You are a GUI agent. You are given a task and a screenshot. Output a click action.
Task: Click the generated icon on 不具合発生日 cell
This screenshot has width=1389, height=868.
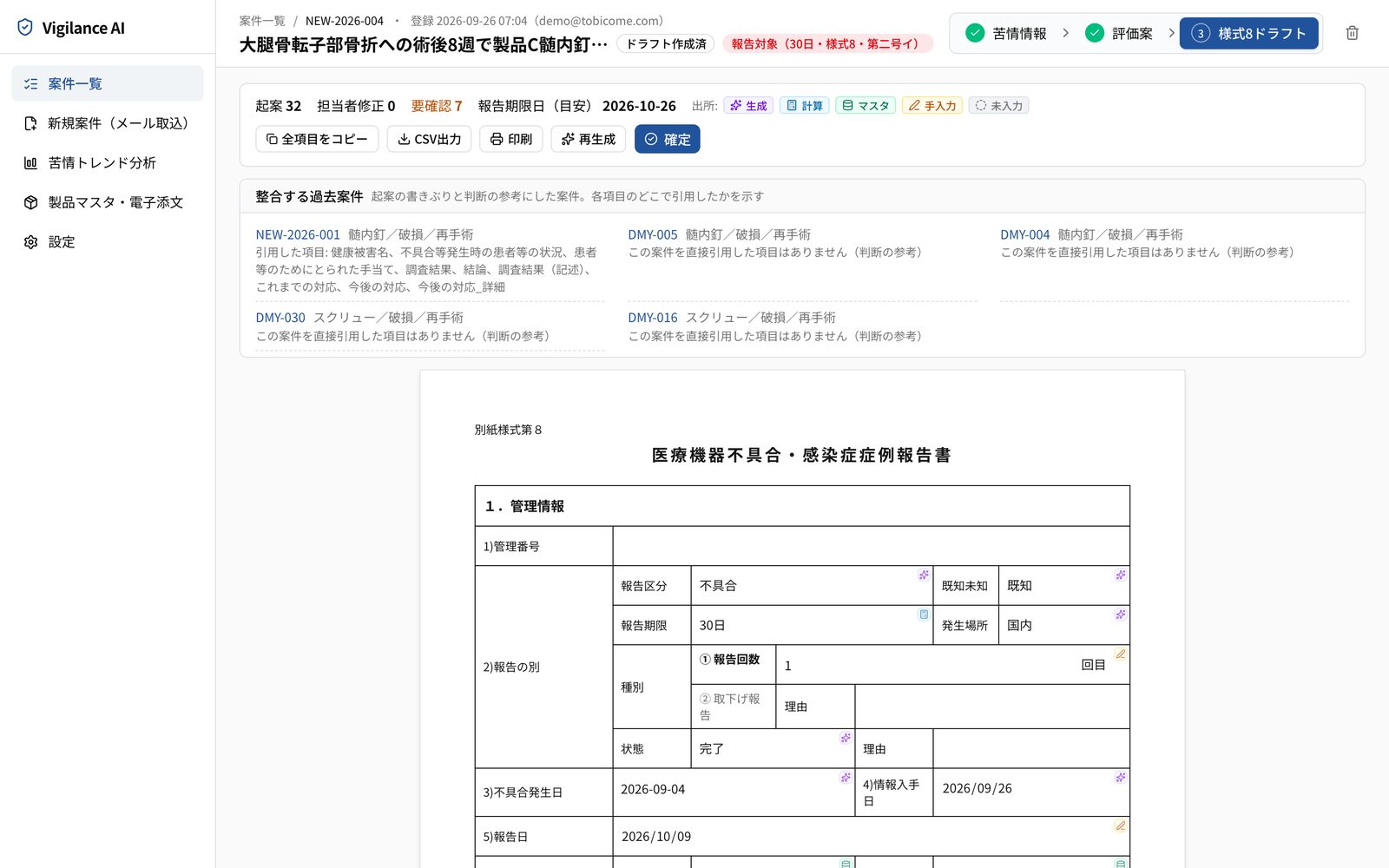click(x=846, y=778)
